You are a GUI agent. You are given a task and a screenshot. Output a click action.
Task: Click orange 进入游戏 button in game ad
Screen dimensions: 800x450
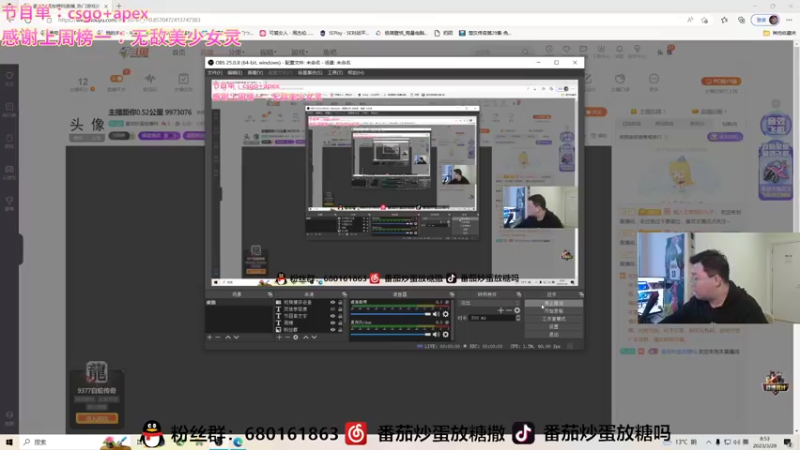point(96,418)
